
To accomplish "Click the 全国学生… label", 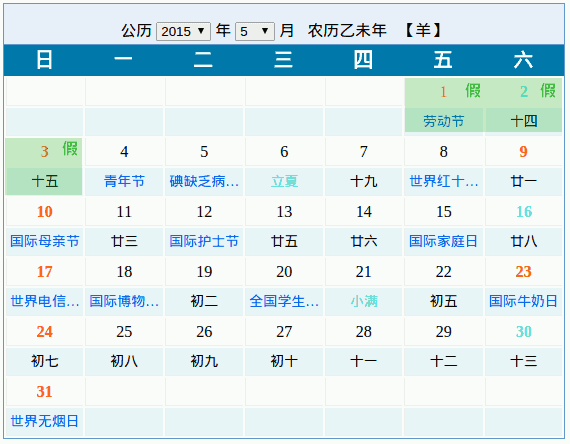I will tap(284, 301).
